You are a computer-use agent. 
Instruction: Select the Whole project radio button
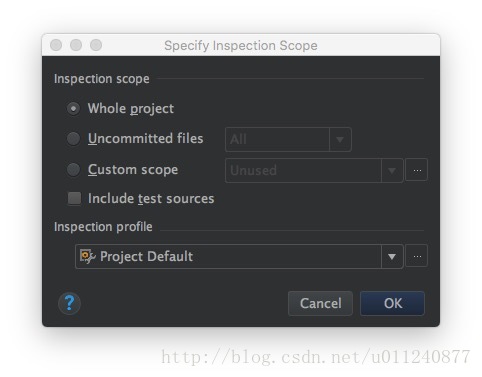73,108
